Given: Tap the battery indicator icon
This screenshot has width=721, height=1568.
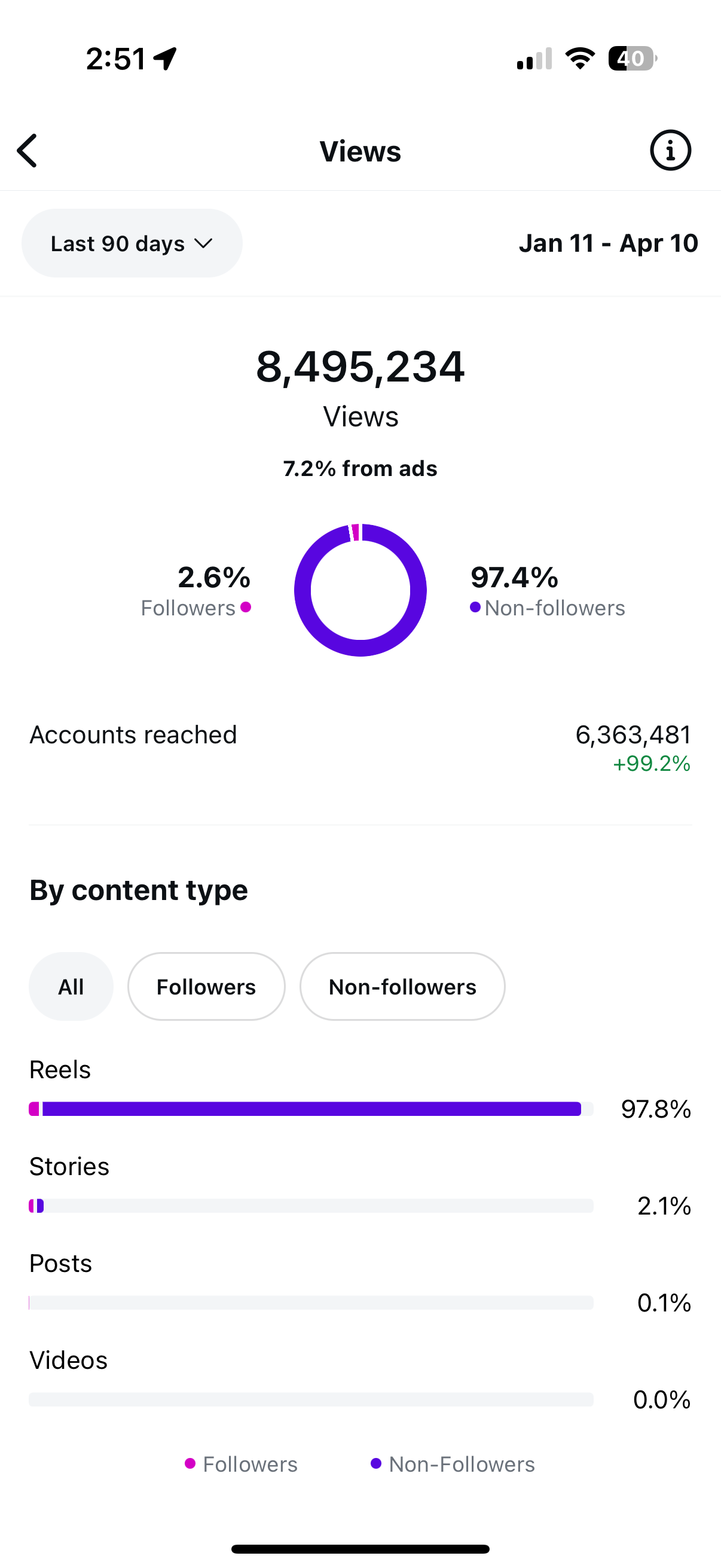Looking at the screenshot, I should click(633, 59).
